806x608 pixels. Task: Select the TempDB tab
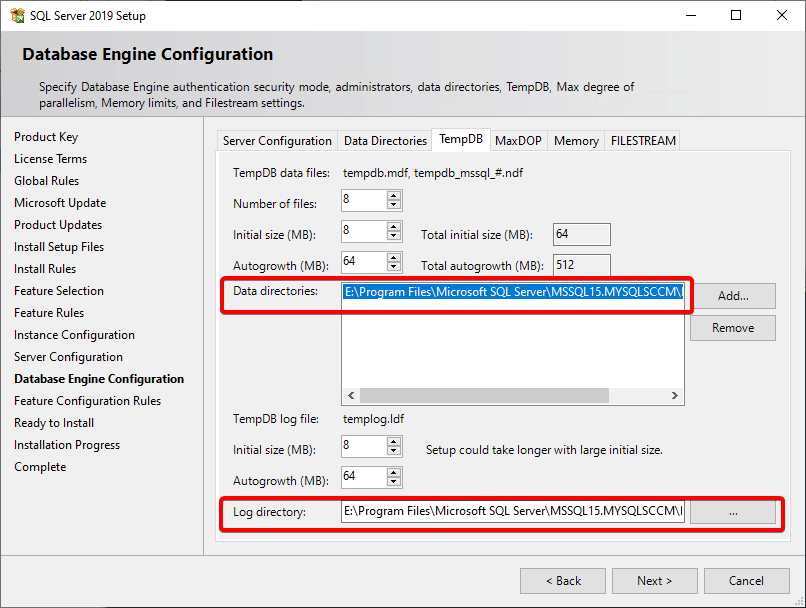461,139
